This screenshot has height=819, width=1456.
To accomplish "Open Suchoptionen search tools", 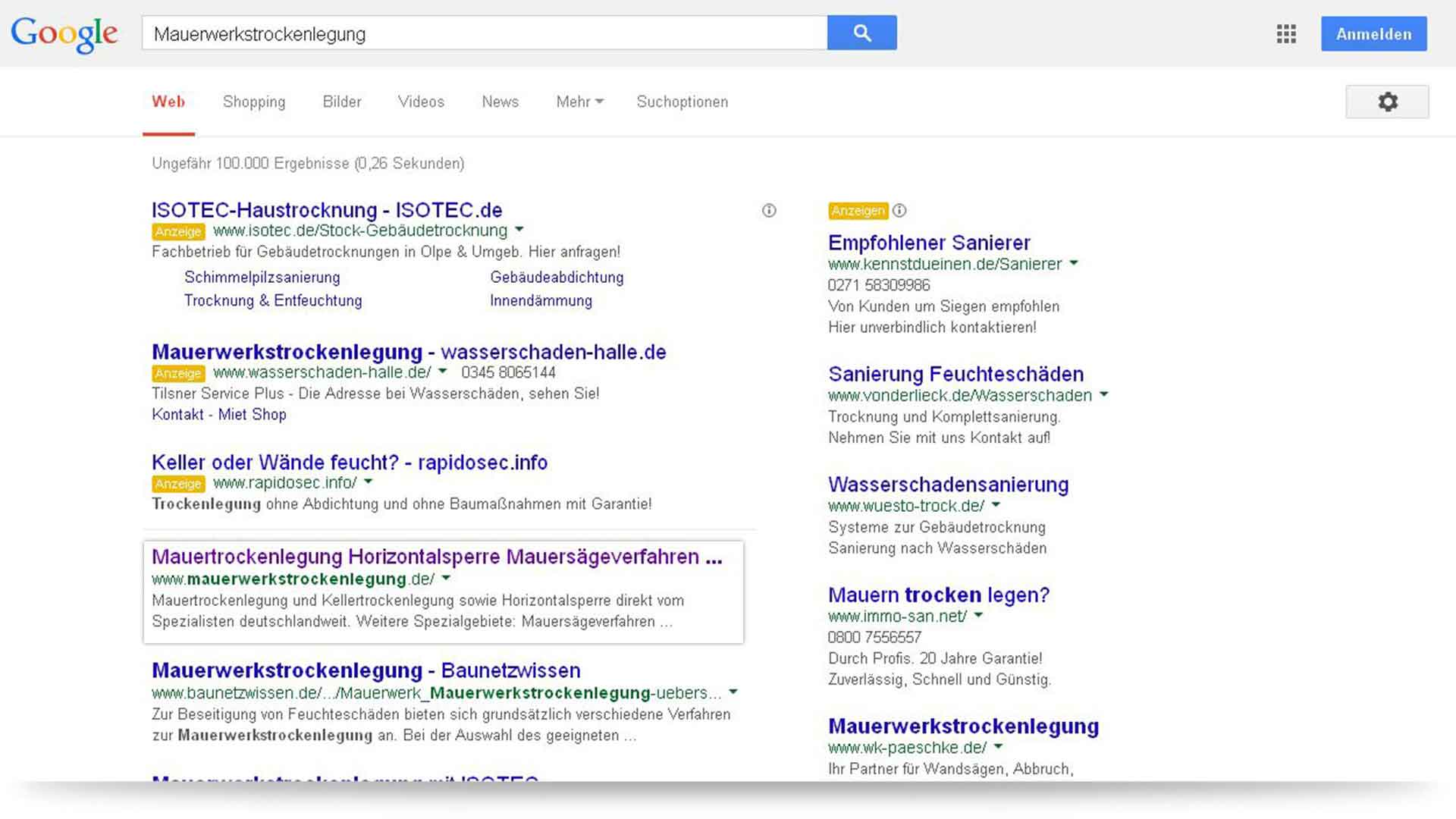I will click(682, 102).
